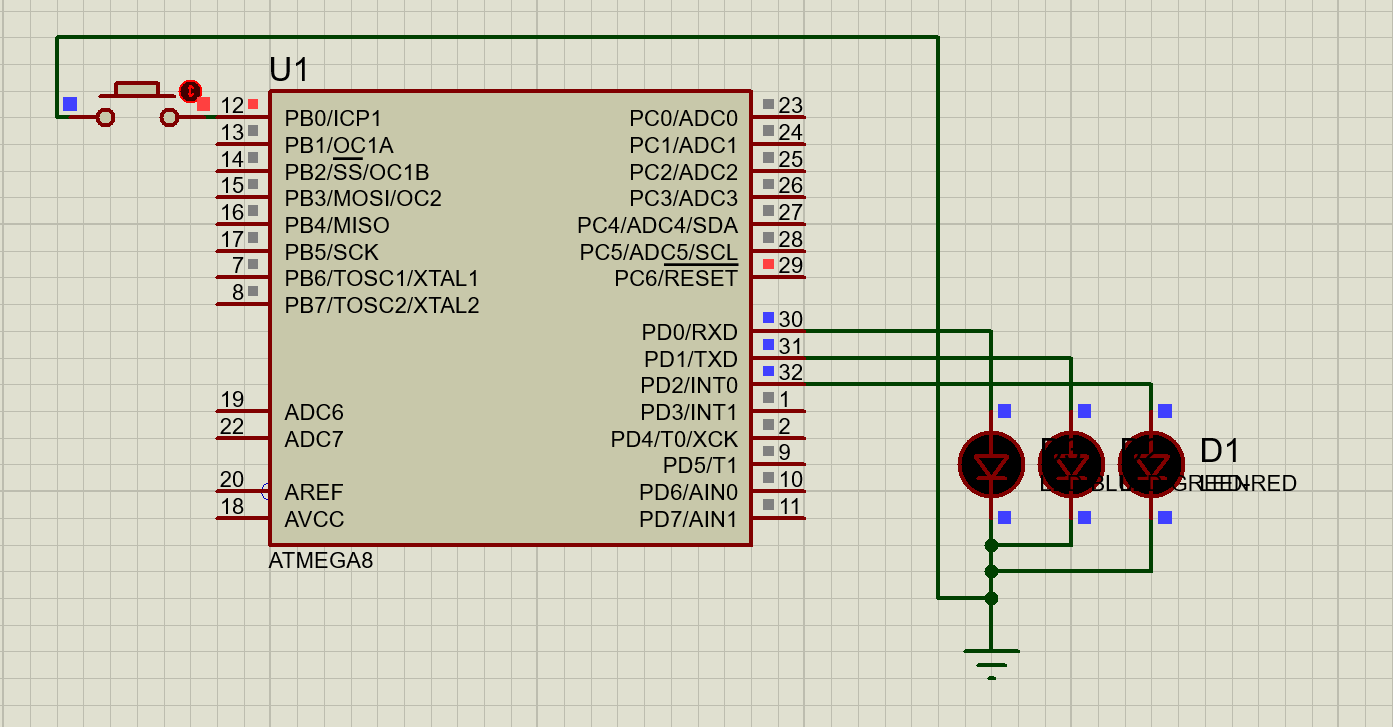Select the LED wired to PD1/TXD

coord(1071,464)
